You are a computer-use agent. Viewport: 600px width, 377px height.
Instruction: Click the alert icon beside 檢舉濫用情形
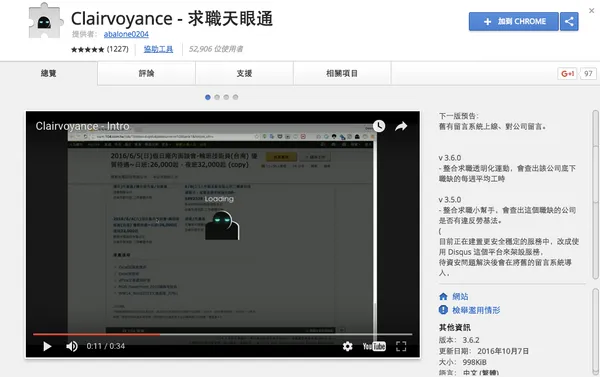(x=443, y=310)
